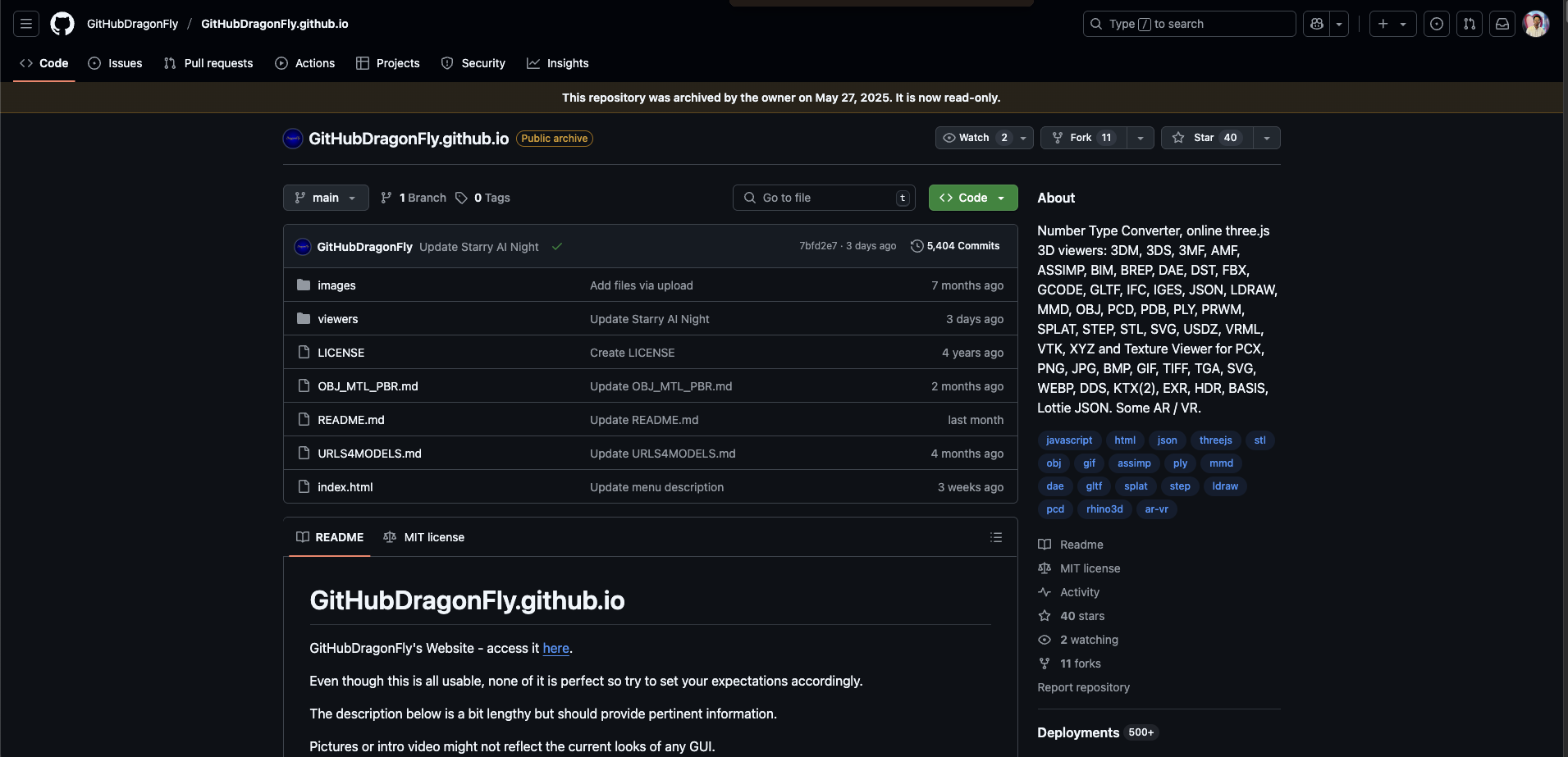
Task: Switch to the Issues tab
Action: (x=115, y=63)
